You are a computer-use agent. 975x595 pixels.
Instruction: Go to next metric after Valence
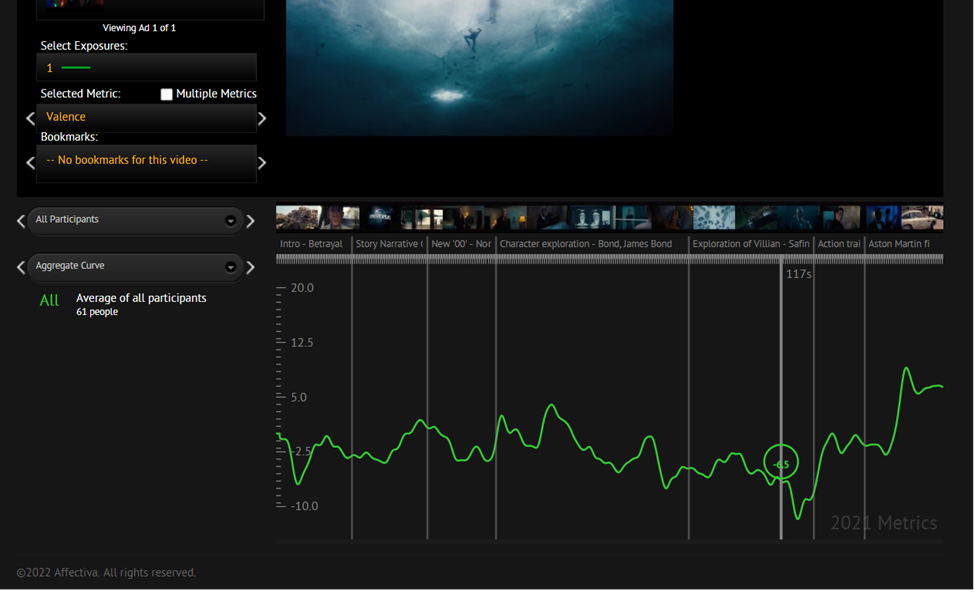pos(262,118)
